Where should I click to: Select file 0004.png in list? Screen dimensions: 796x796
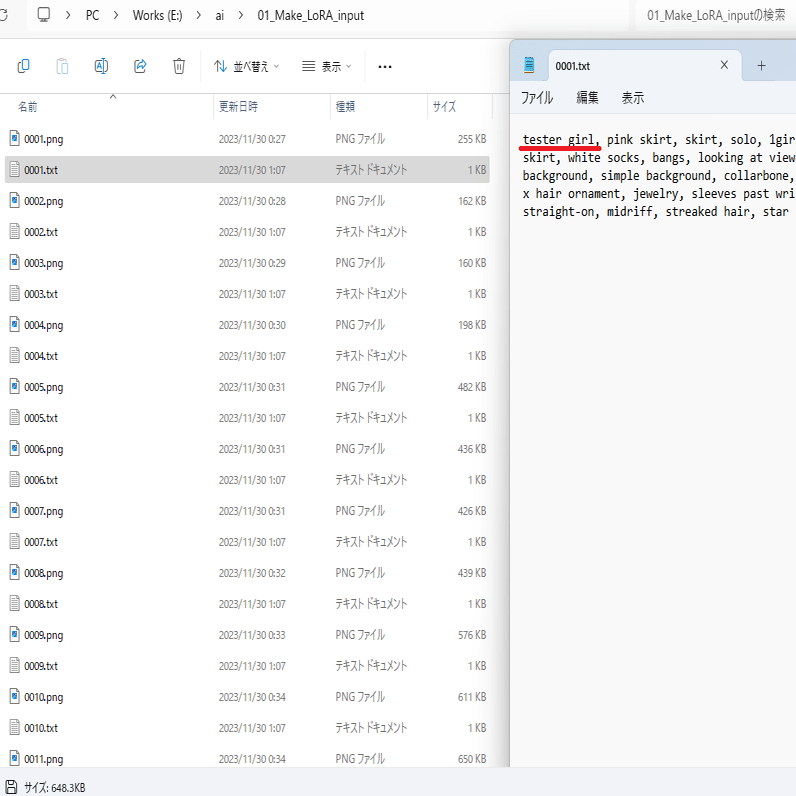coord(247,324)
